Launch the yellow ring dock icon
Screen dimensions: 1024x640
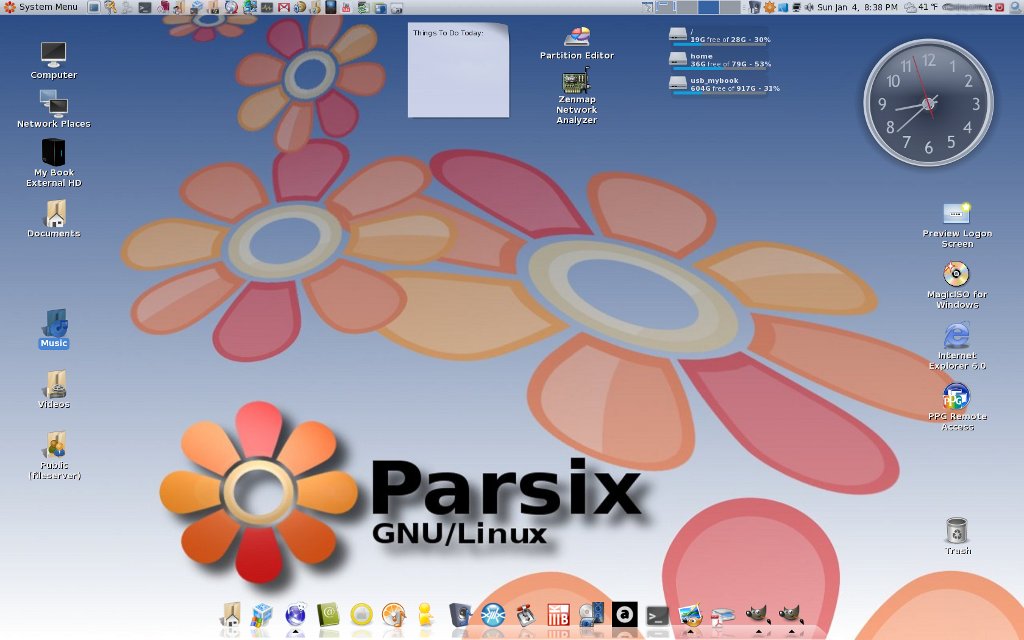(361, 615)
